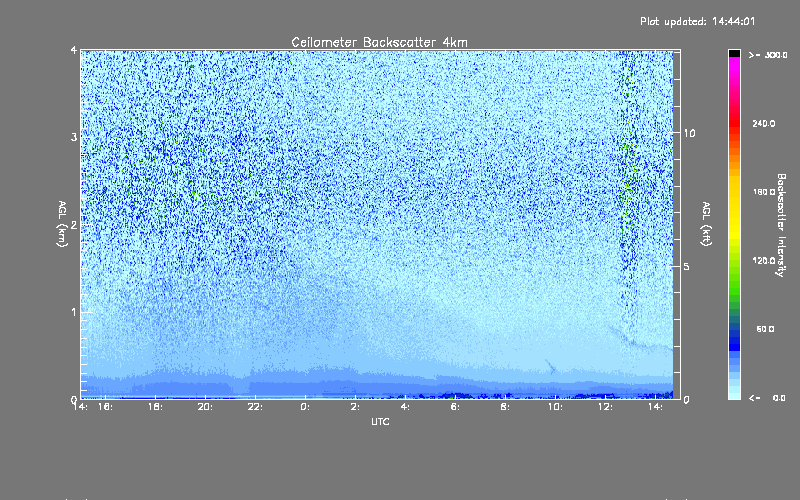Click the '22:' time tick label
This screenshot has height=500, width=800.
pos(255,407)
